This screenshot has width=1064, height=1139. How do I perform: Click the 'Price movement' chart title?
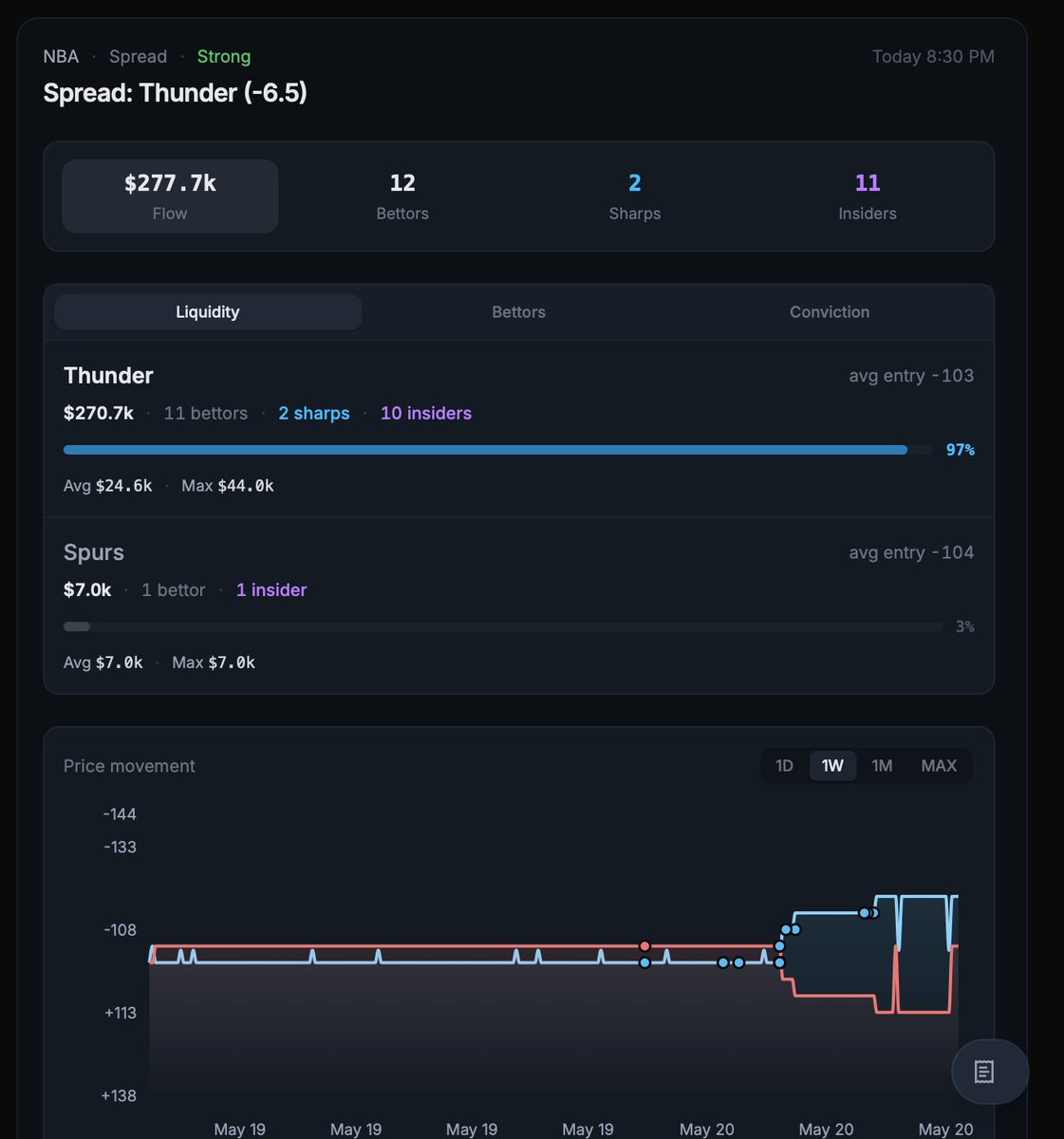[x=129, y=766]
